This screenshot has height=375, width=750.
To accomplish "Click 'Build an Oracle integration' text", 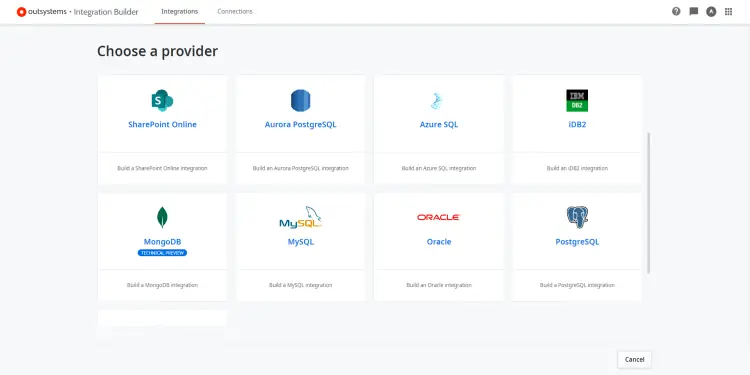I will pos(439,285).
